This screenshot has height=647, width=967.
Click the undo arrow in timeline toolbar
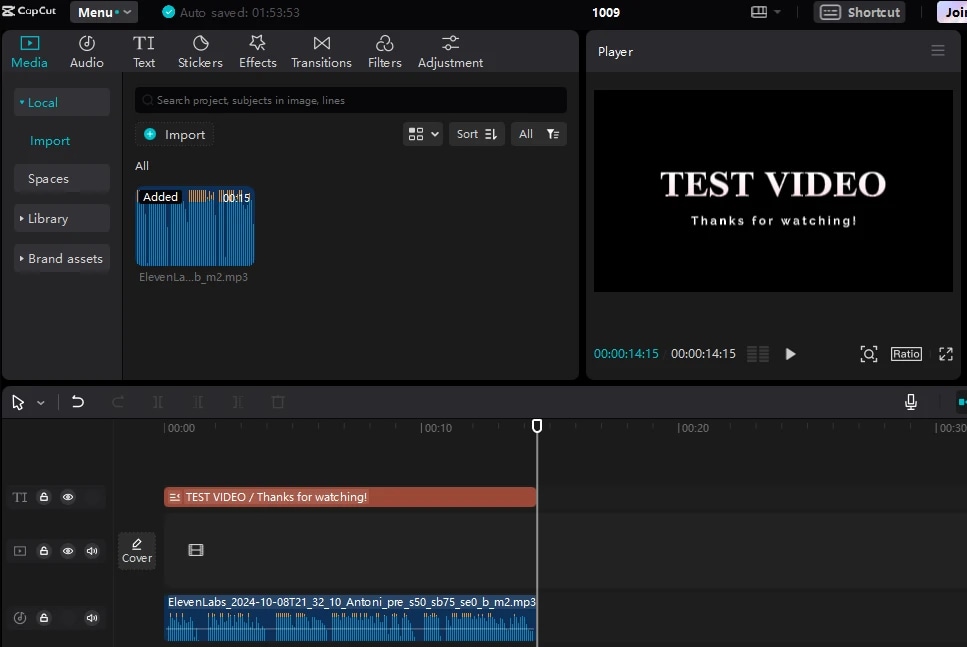pyautogui.click(x=78, y=402)
